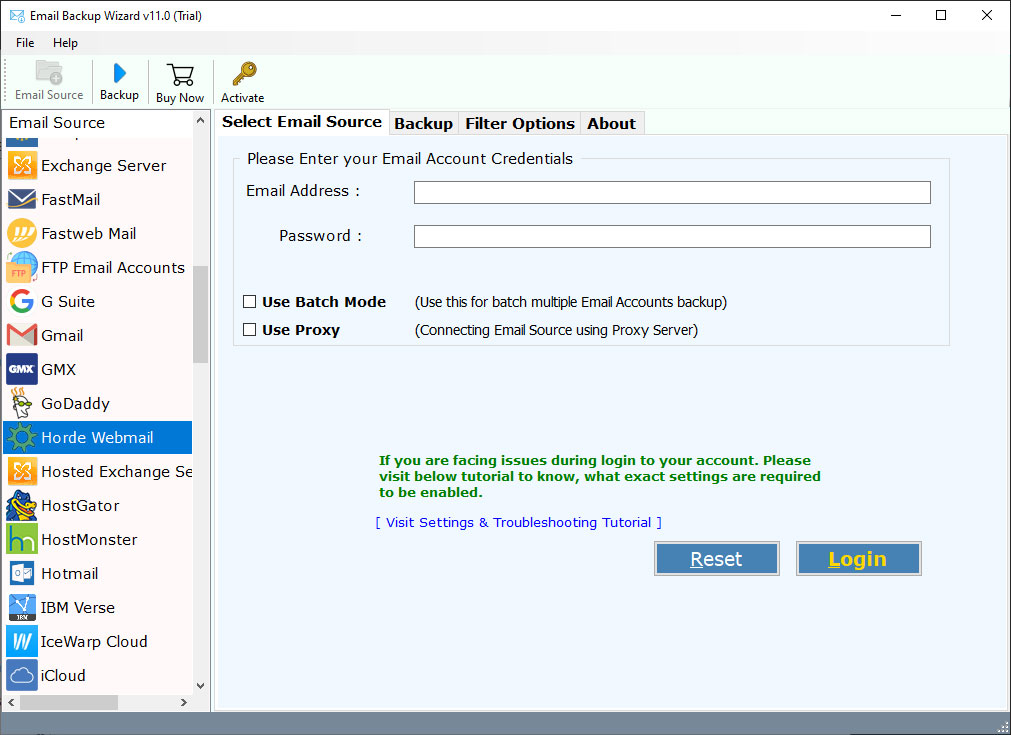Select the Gmail icon
This screenshot has height=735, width=1011.
pyautogui.click(x=22, y=335)
